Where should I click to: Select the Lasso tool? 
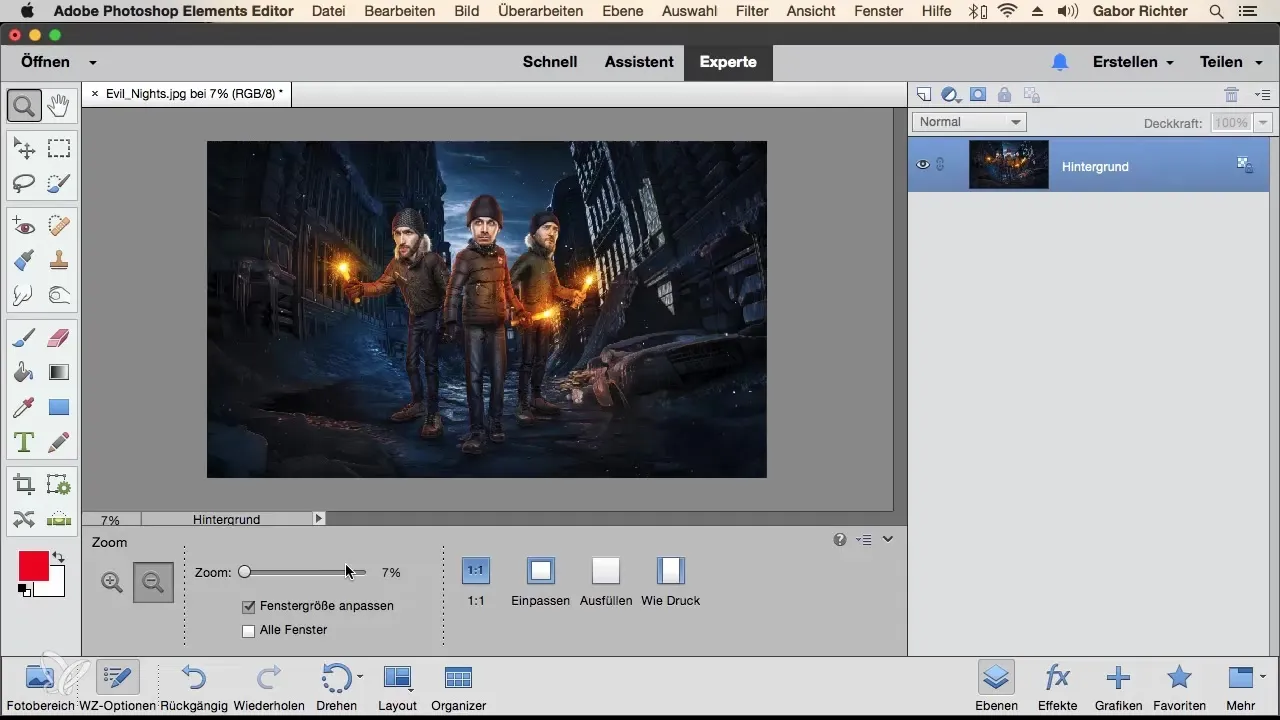click(x=24, y=183)
